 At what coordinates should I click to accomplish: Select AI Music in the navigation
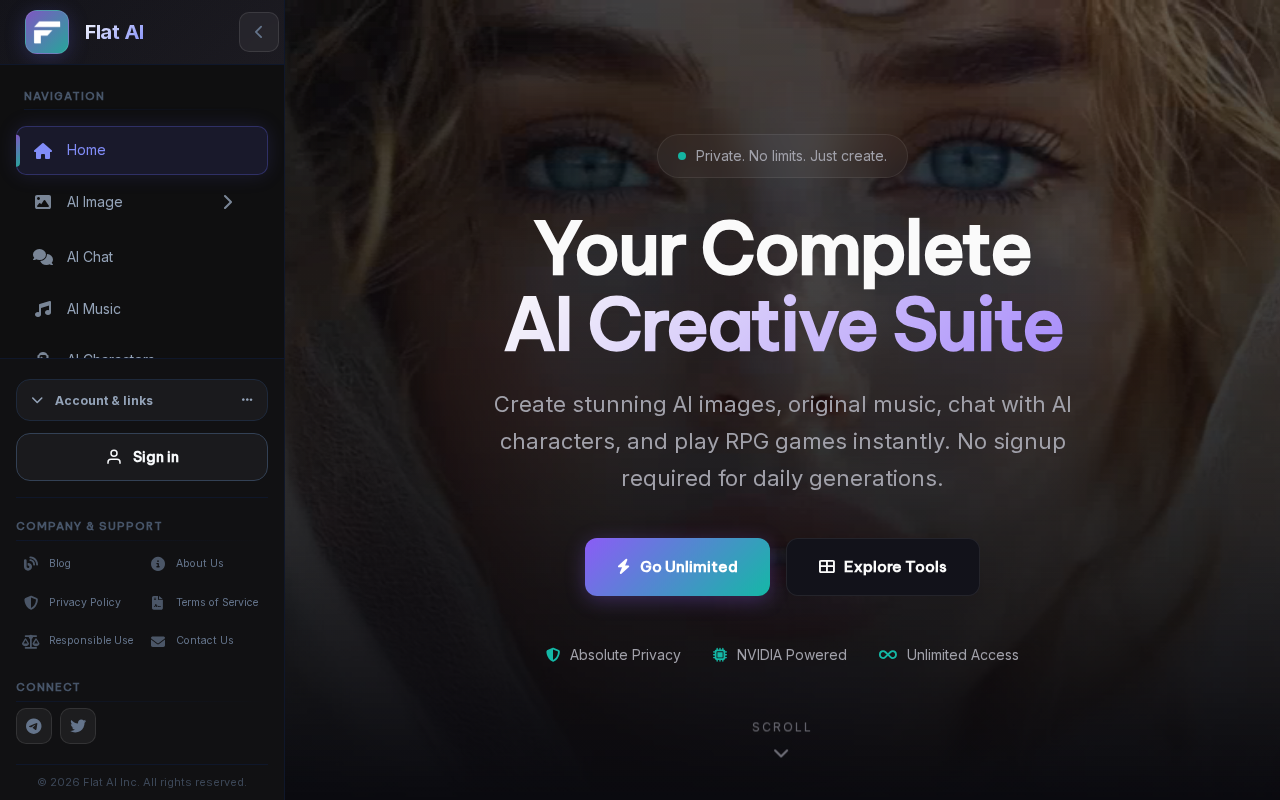point(142,309)
